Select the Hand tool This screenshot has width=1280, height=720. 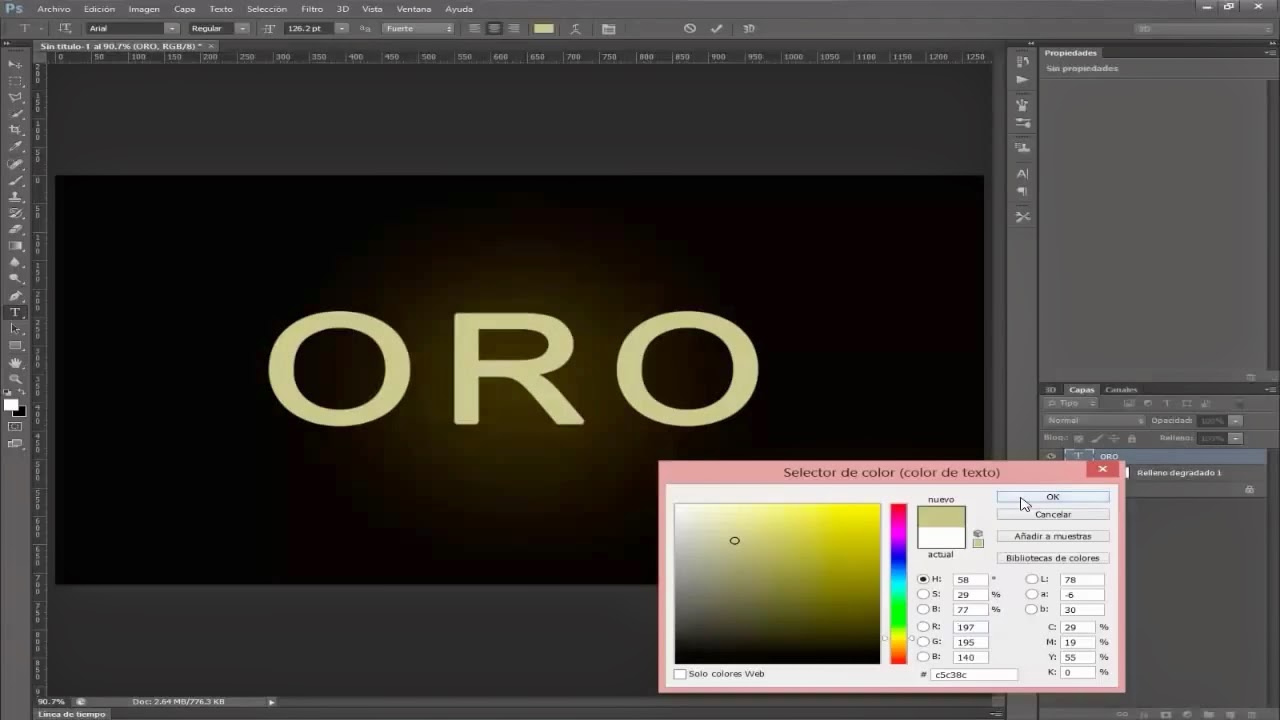15,362
